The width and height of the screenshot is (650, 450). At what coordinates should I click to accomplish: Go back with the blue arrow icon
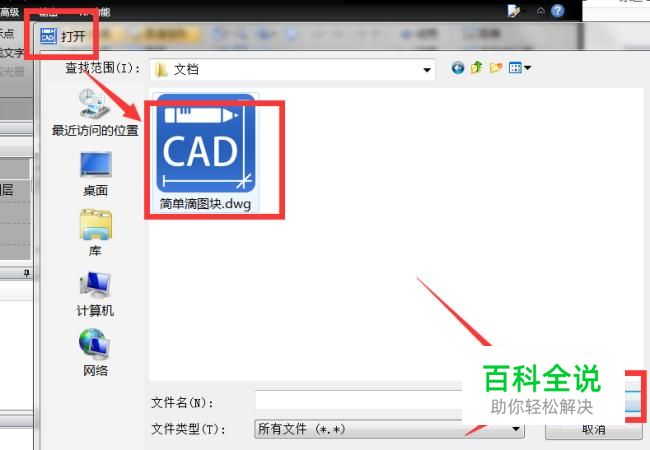458,68
